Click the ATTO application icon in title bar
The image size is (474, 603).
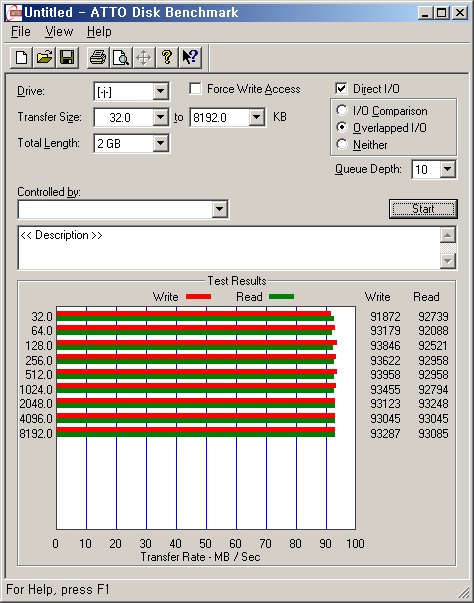(x=13, y=13)
